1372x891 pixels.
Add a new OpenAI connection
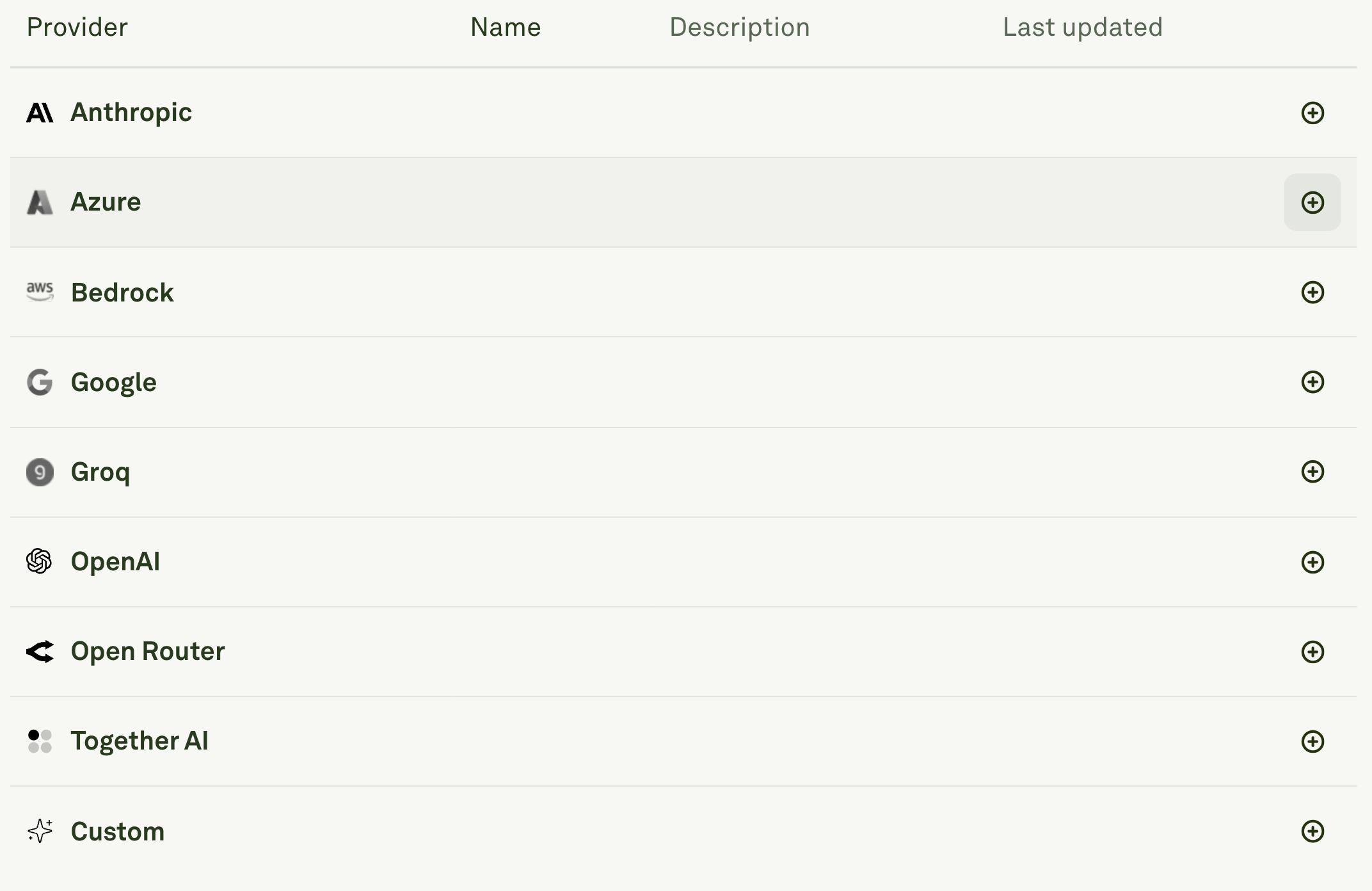pyautogui.click(x=1314, y=561)
